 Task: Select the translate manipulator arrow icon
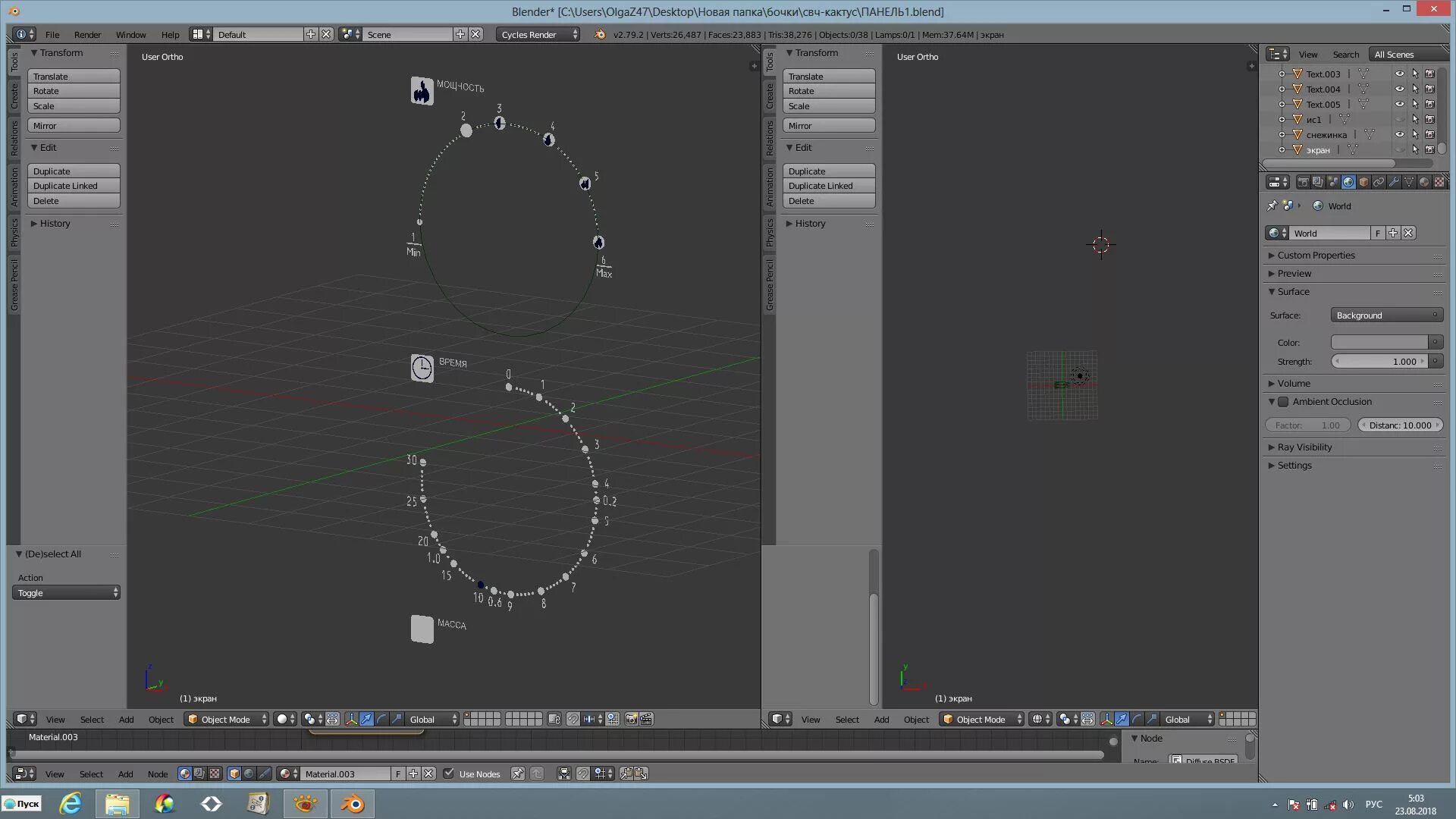(x=366, y=719)
